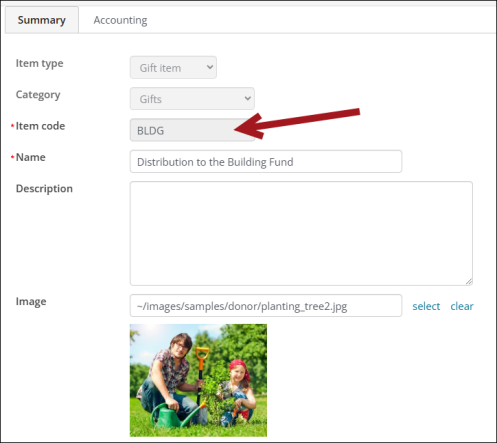This screenshot has width=497, height=443.
Task: Click the Image path input field
Action: click(x=266, y=306)
